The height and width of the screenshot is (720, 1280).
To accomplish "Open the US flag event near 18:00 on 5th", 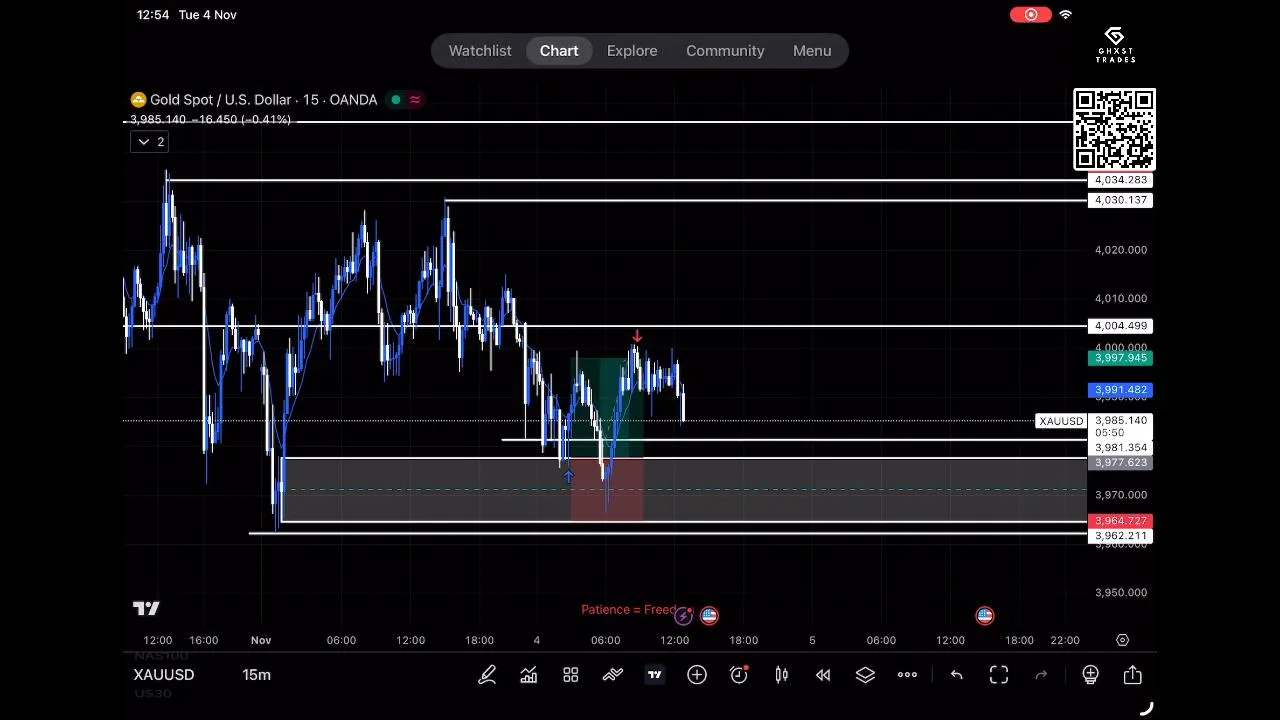I will click(x=985, y=616).
